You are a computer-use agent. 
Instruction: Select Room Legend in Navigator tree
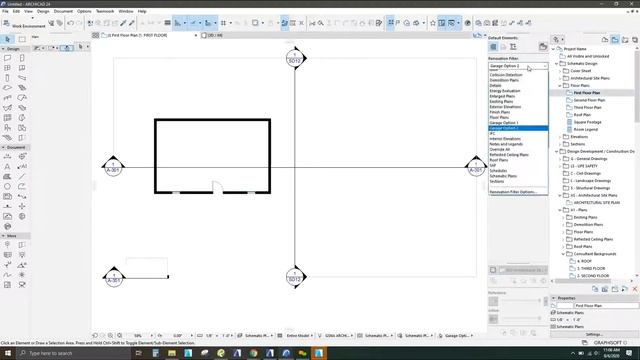585,129
